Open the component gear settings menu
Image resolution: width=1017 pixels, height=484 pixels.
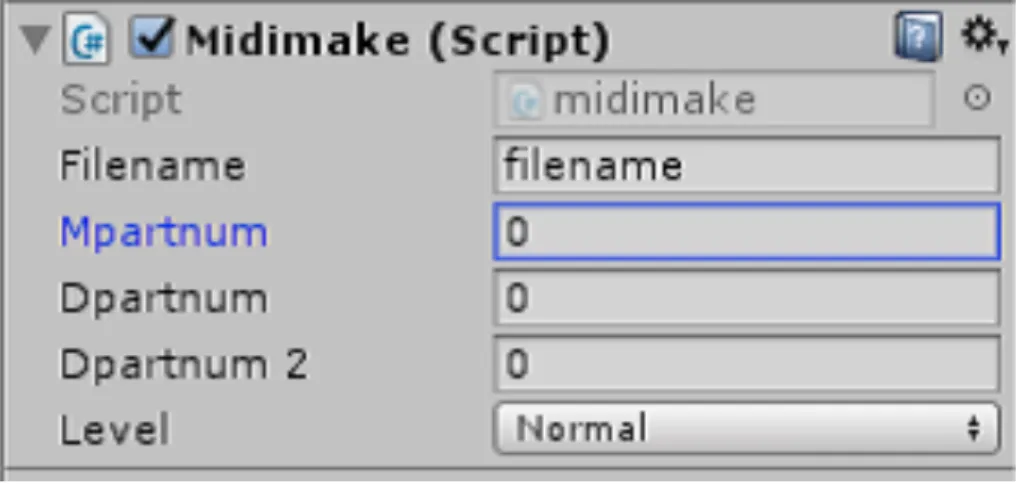pos(982,36)
